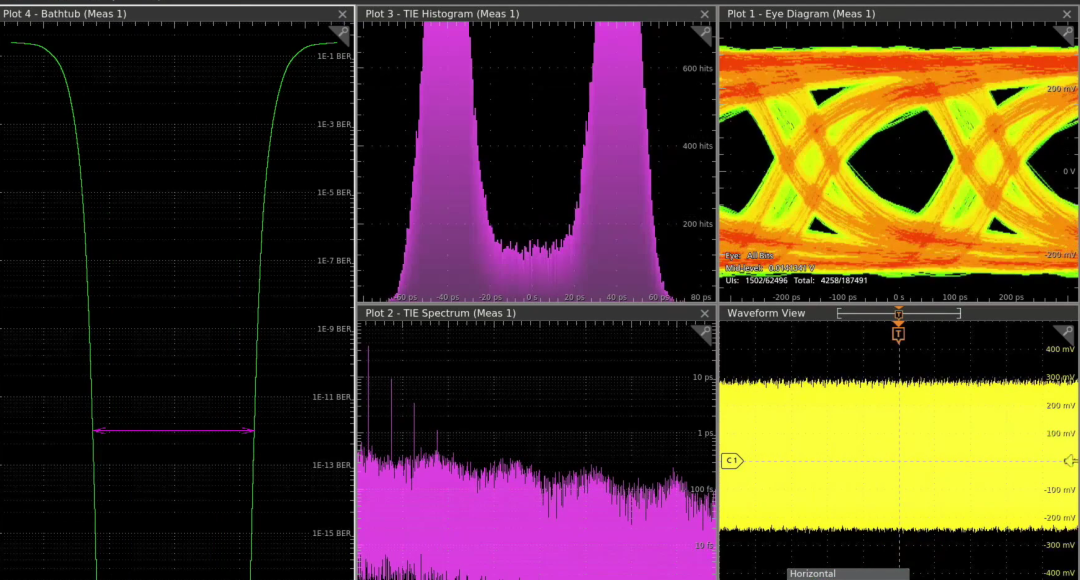Select the magenta eye-width arrow in Bathtub plot

click(x=174, y=431)
